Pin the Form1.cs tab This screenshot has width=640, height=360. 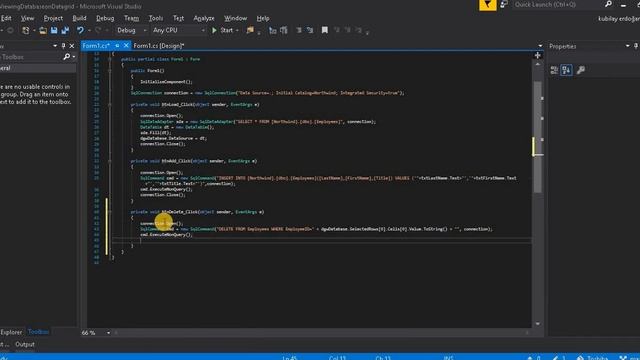(x=117, y=46)
